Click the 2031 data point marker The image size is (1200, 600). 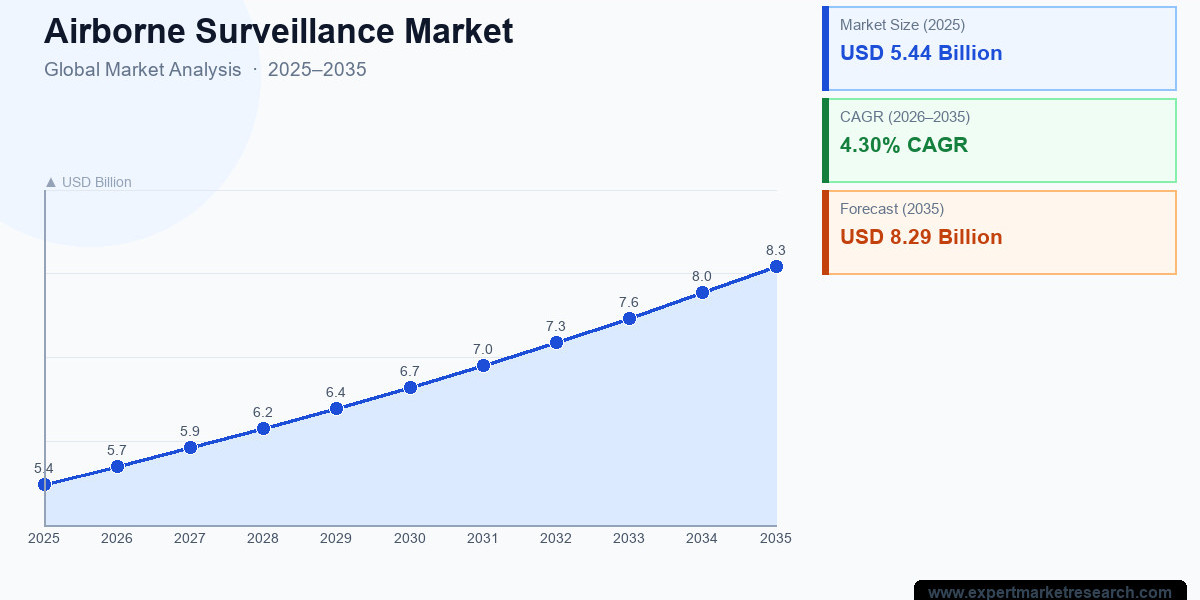click(483, 365)
